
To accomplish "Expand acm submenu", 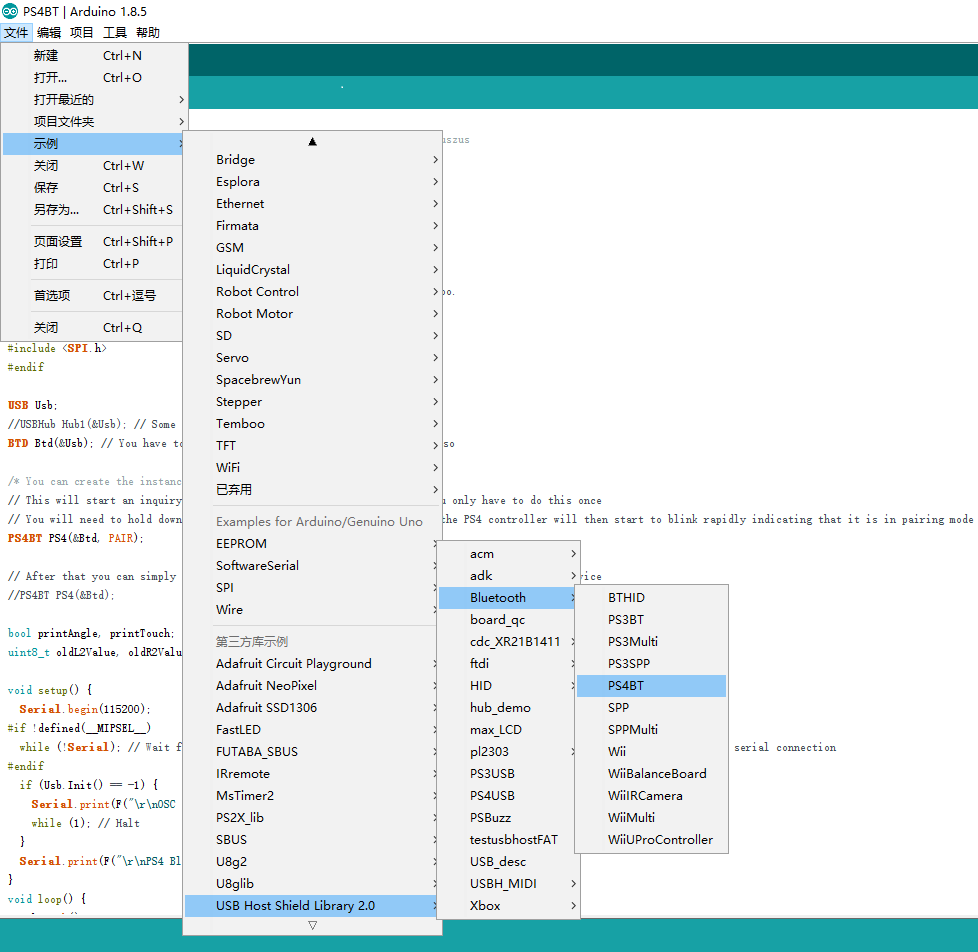I will pos(508,554).
